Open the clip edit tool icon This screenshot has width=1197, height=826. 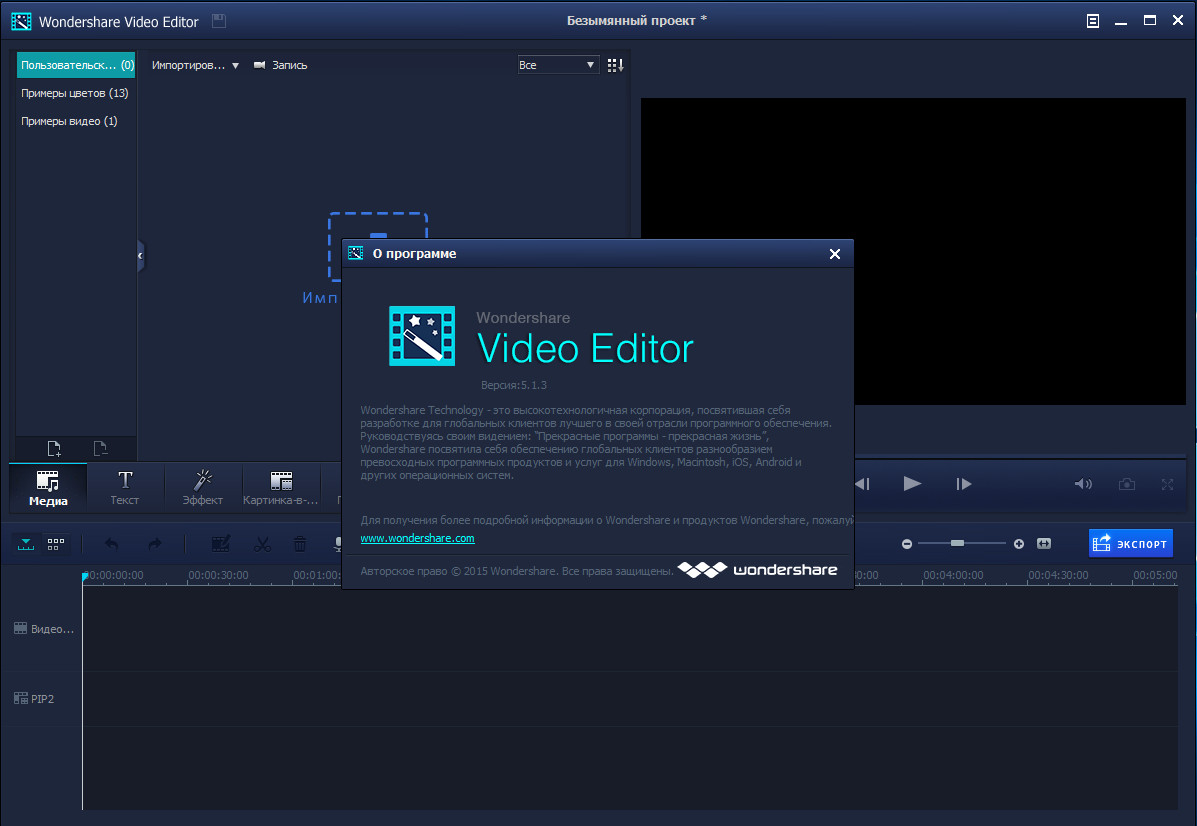coord(221,544)
